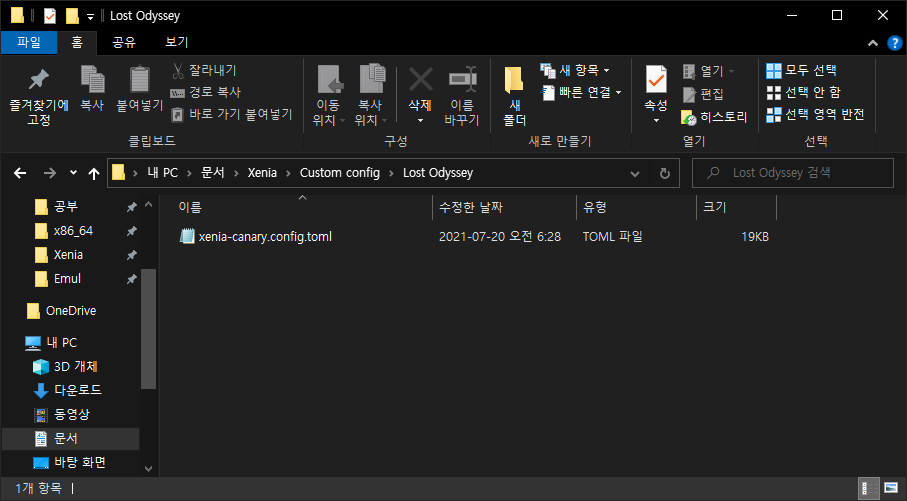Go forward with the right arrow

(x=50, y=173)
